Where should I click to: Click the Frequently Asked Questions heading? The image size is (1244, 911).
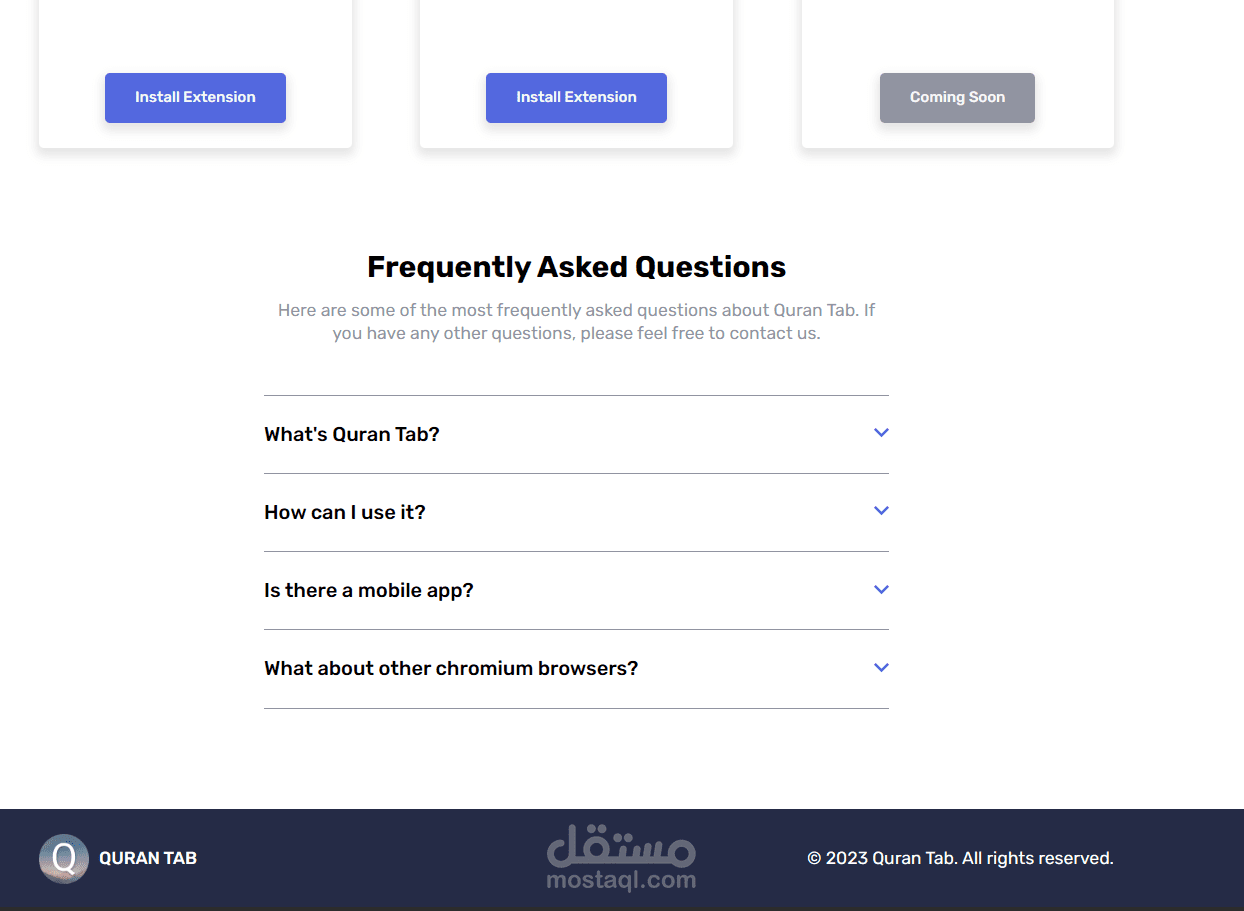[576, 267]
